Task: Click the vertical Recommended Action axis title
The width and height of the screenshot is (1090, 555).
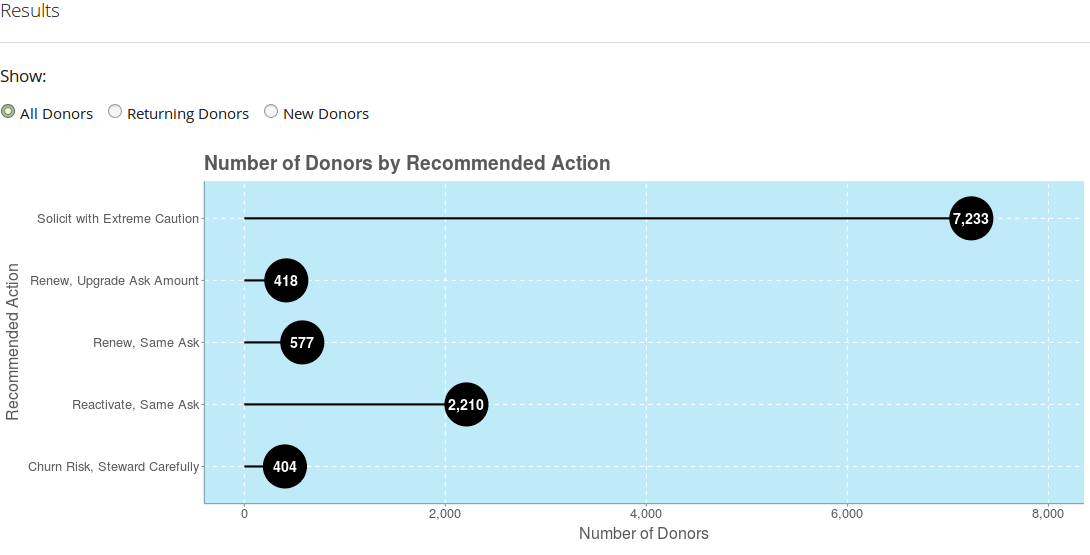Action: 13,342
